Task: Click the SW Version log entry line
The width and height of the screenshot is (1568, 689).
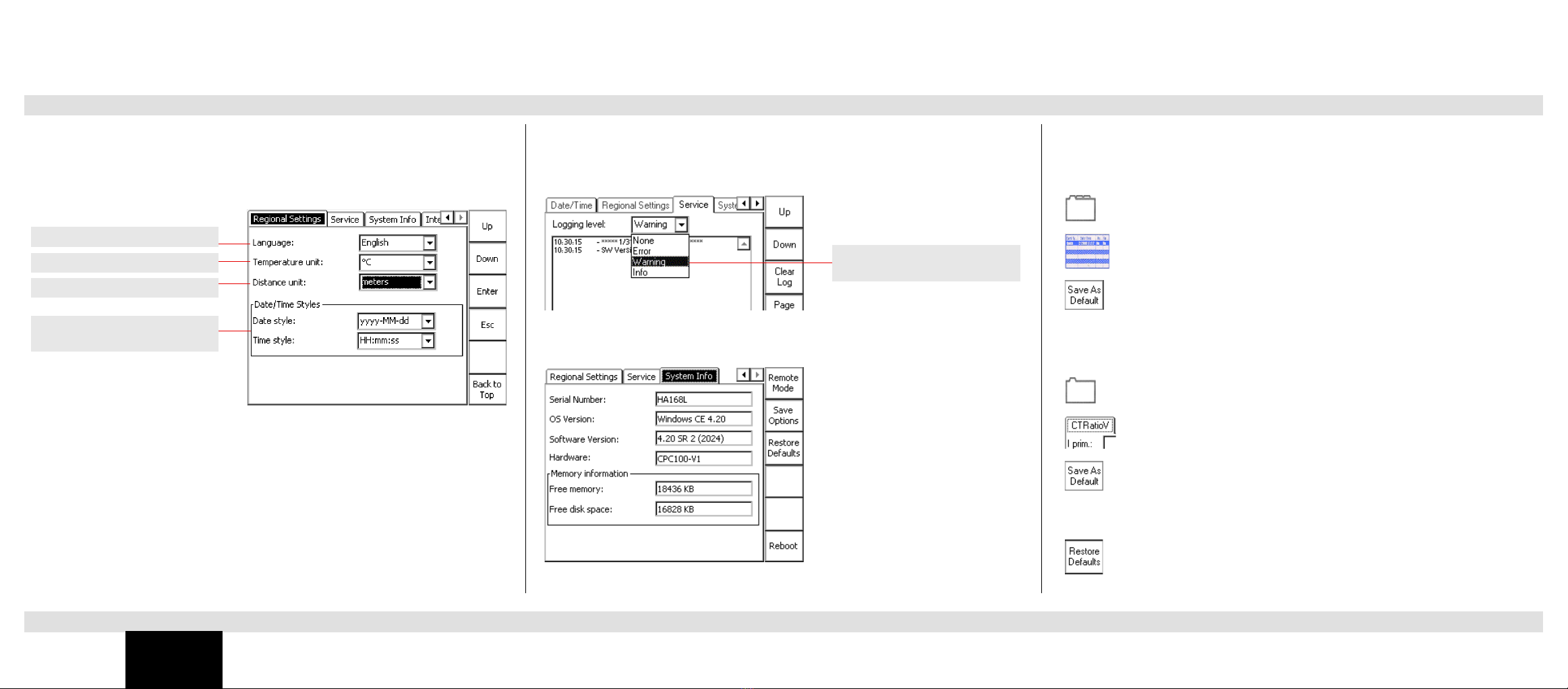Action: tap(591, 250)
